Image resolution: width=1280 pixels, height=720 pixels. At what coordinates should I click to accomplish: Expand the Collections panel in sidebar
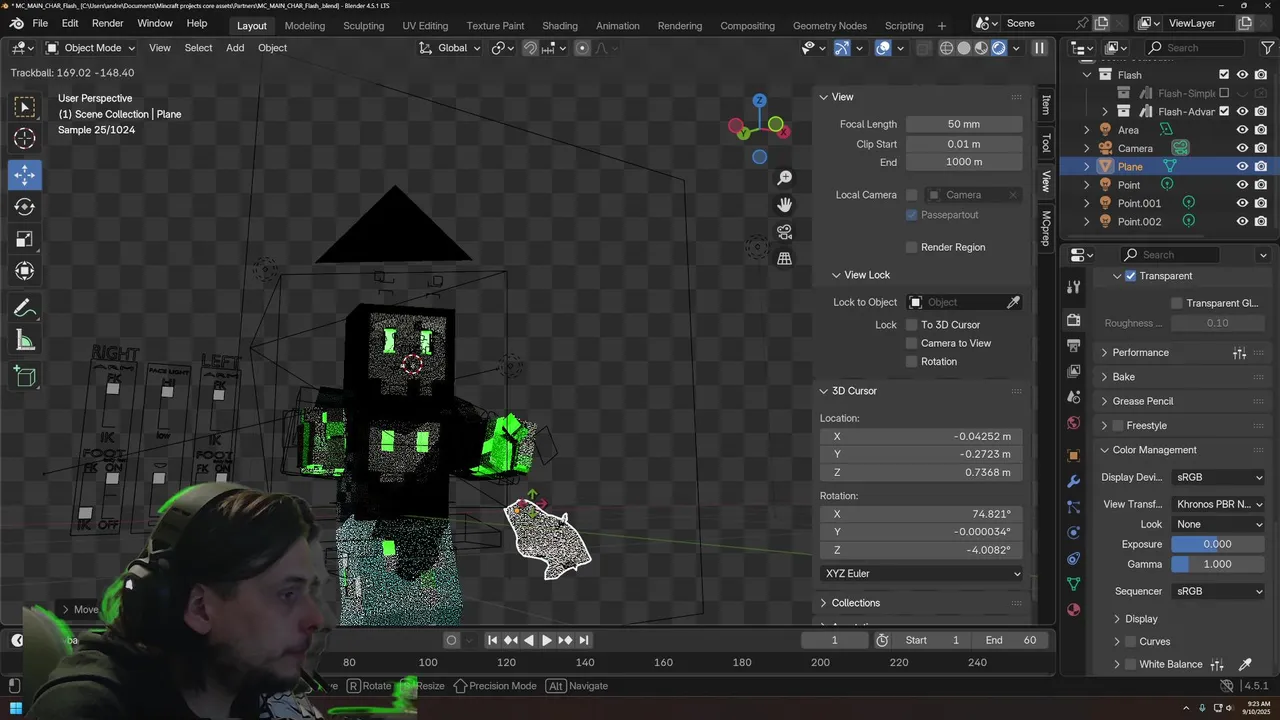tap(855, 603)
